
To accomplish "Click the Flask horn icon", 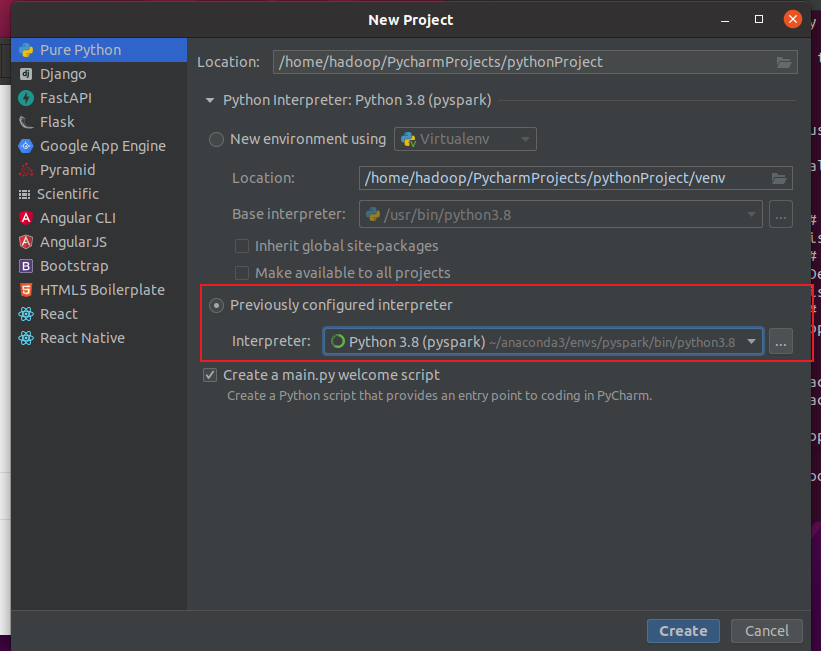I will pos(26,122).
